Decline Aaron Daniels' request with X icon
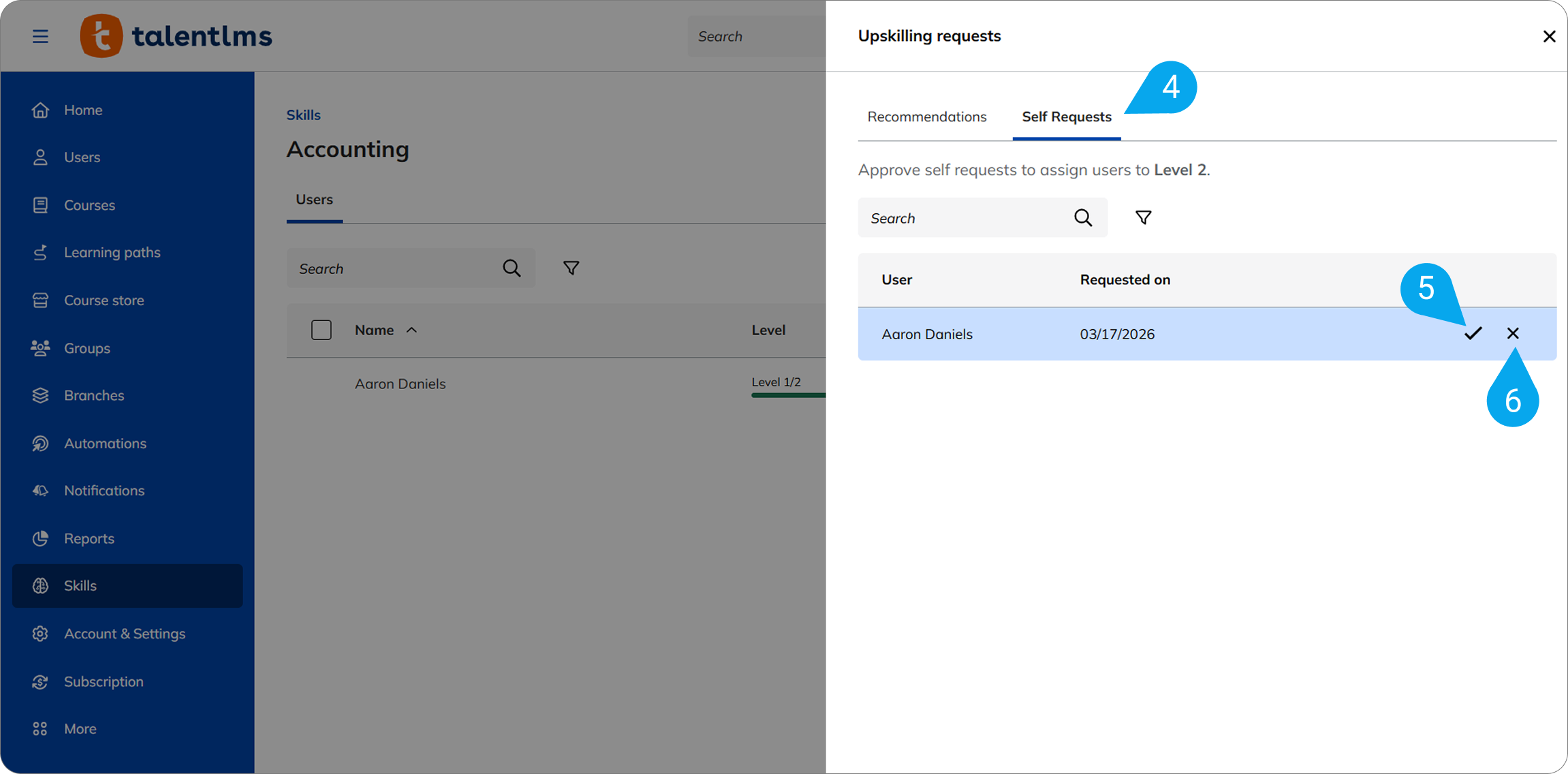This screenshot has width=1568, height=774. coord(1513,333)
